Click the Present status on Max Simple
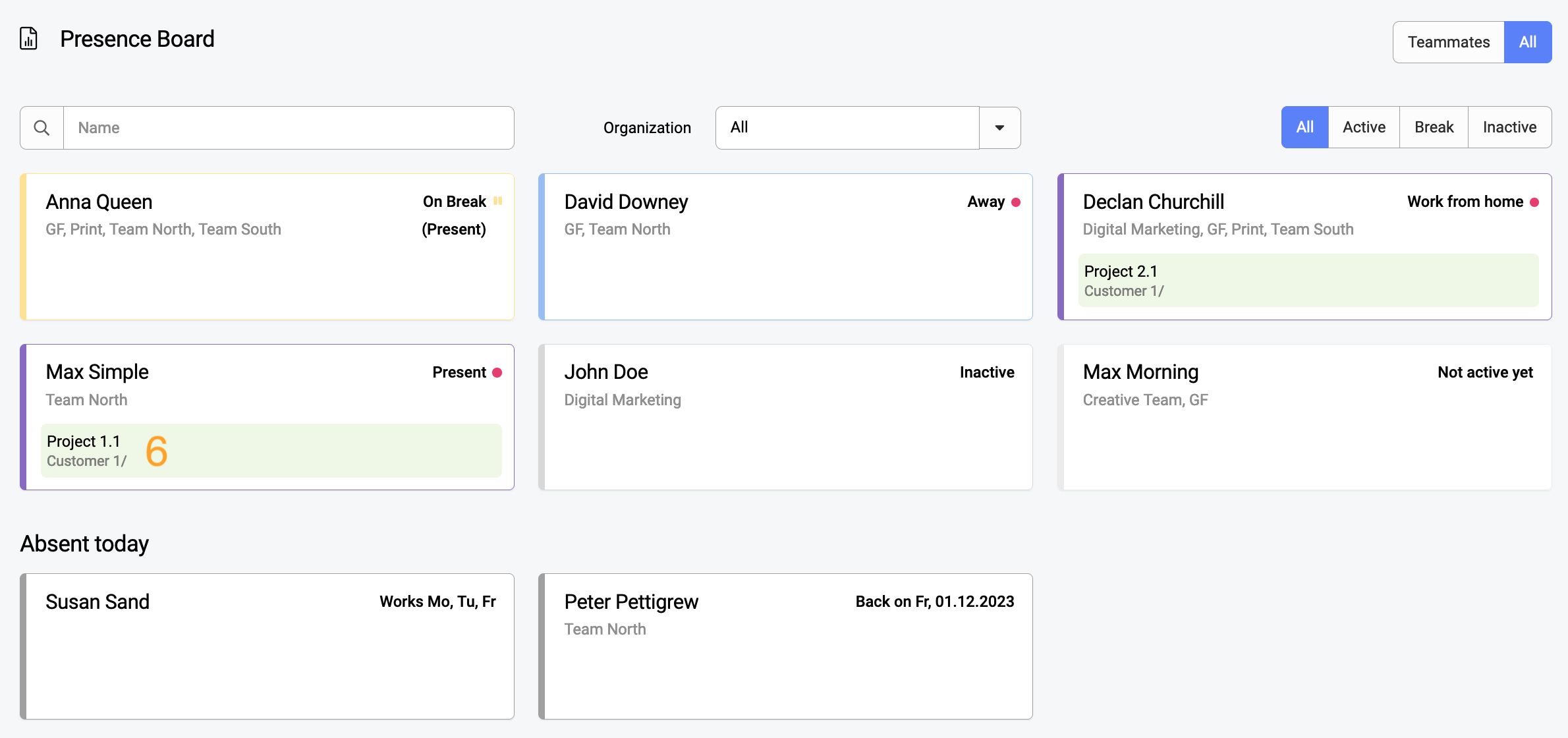Image resolution: width=1568 pixels, height=738 pixels. pyautogui.click(x=459, y=372)
